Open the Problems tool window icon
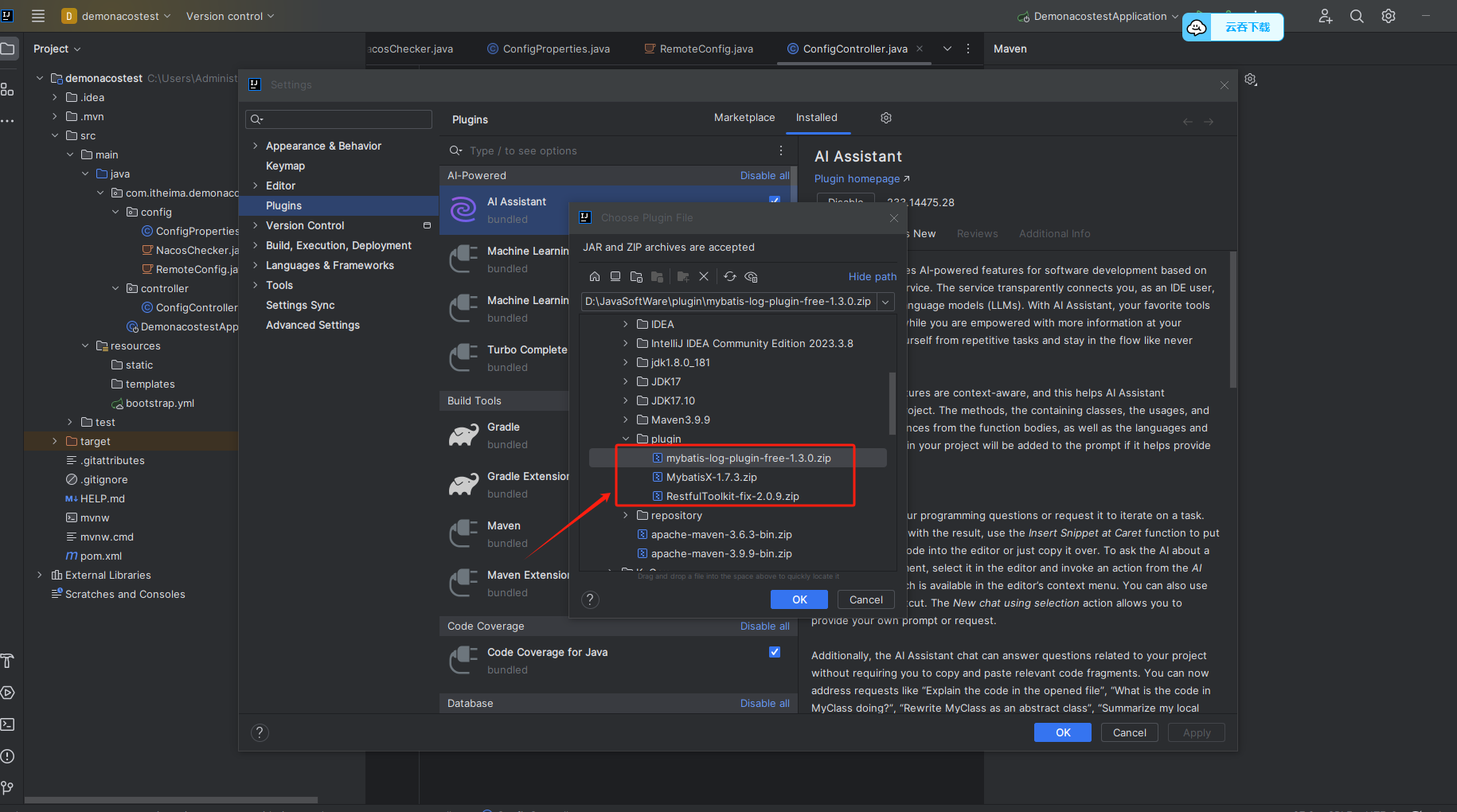The height and width of the screenshot is (812, 1457). (8, 756)
